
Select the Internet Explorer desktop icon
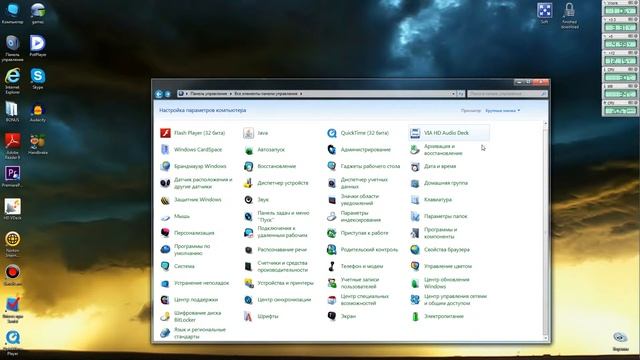pyautogui.click(x=12, y=81)
